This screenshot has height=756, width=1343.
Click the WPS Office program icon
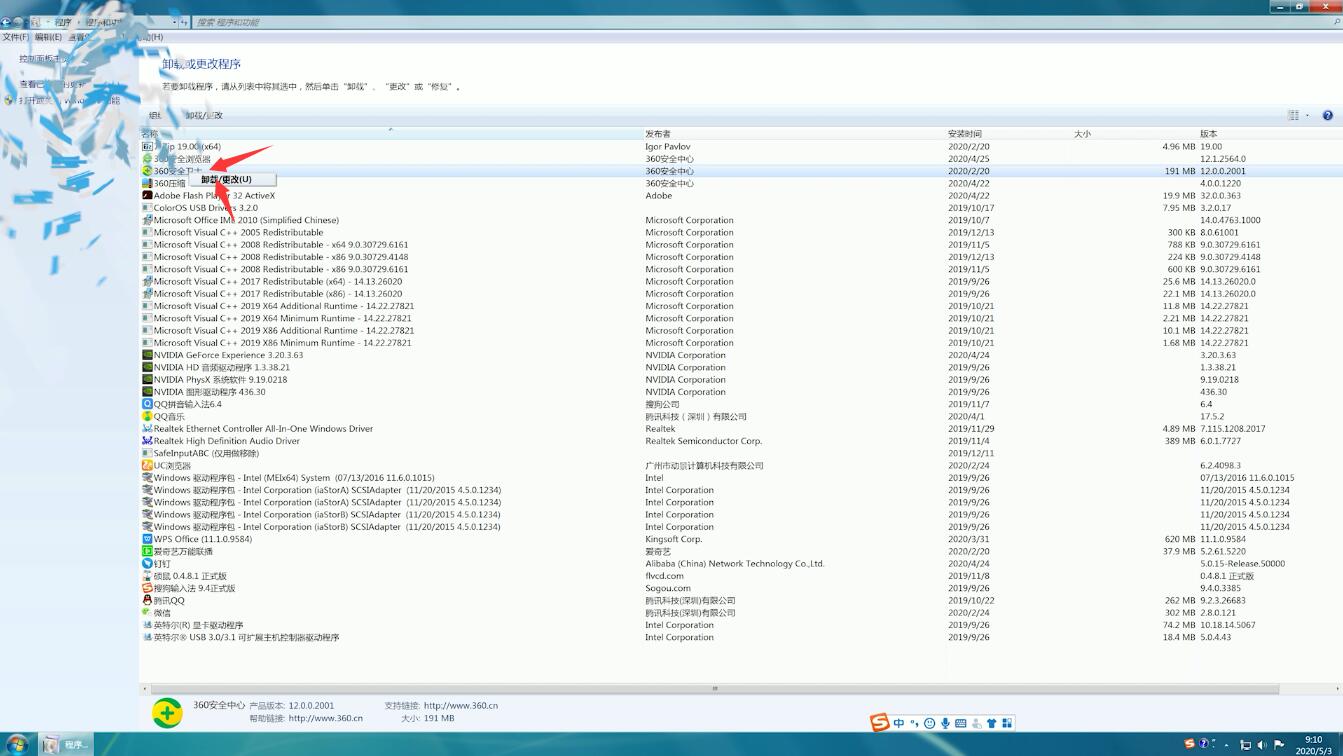coord(147,539)
